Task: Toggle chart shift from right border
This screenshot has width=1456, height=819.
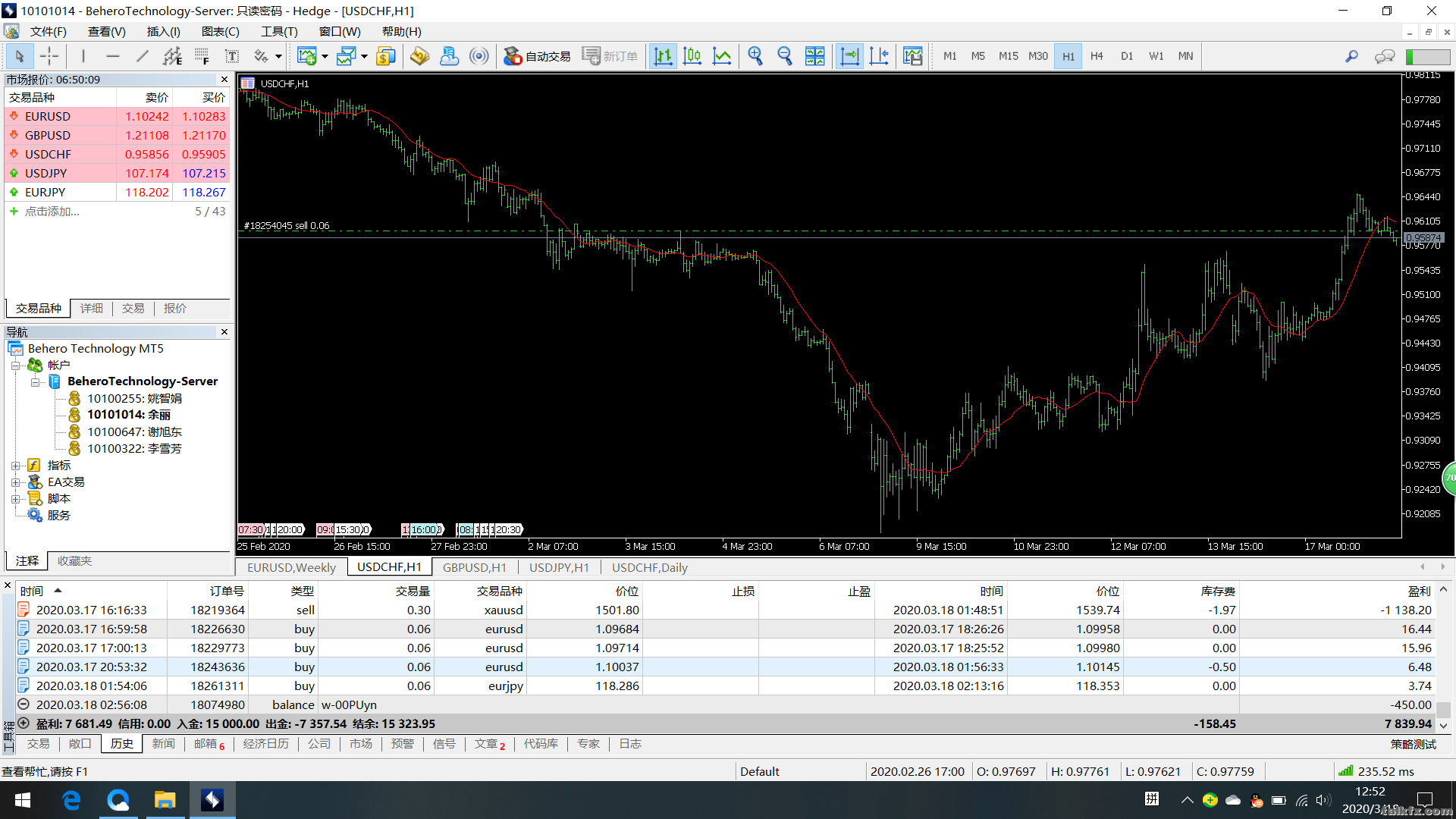Action: point(880,56)
